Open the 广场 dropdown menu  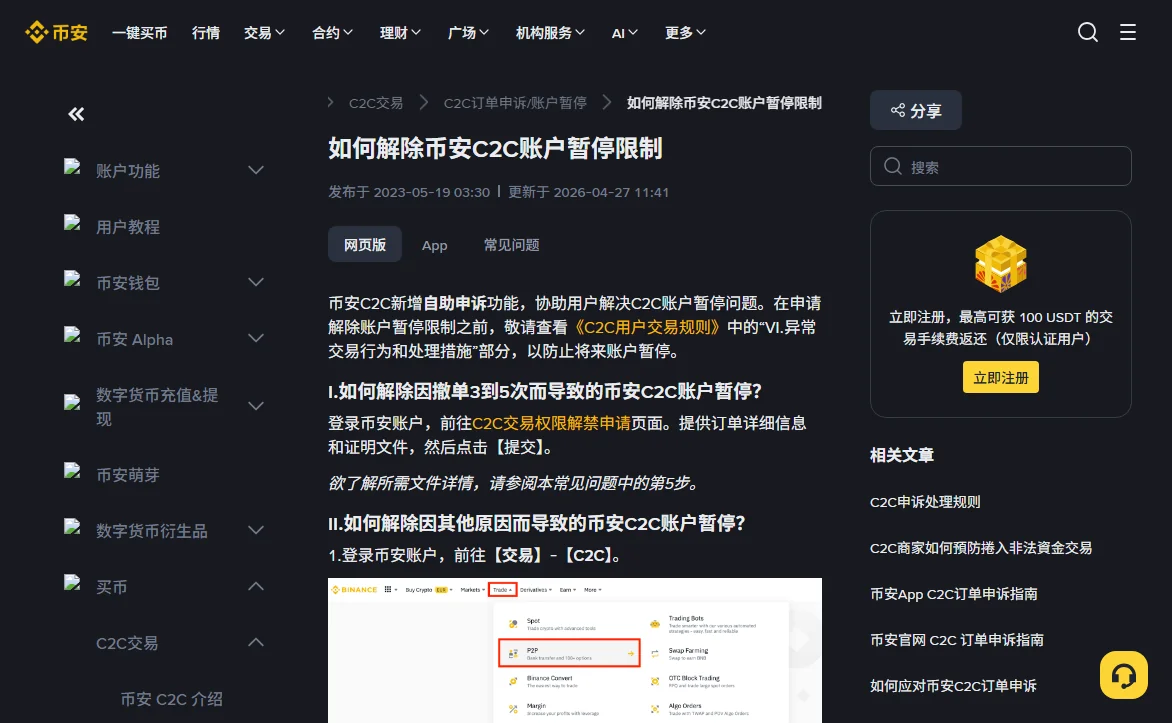coord(469,33)
